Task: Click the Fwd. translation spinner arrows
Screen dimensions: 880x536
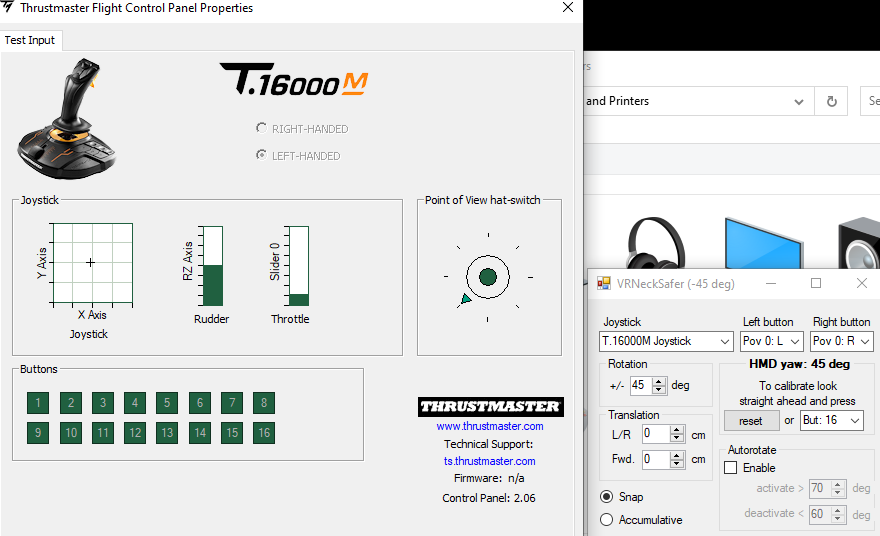Action: point(677,460)
